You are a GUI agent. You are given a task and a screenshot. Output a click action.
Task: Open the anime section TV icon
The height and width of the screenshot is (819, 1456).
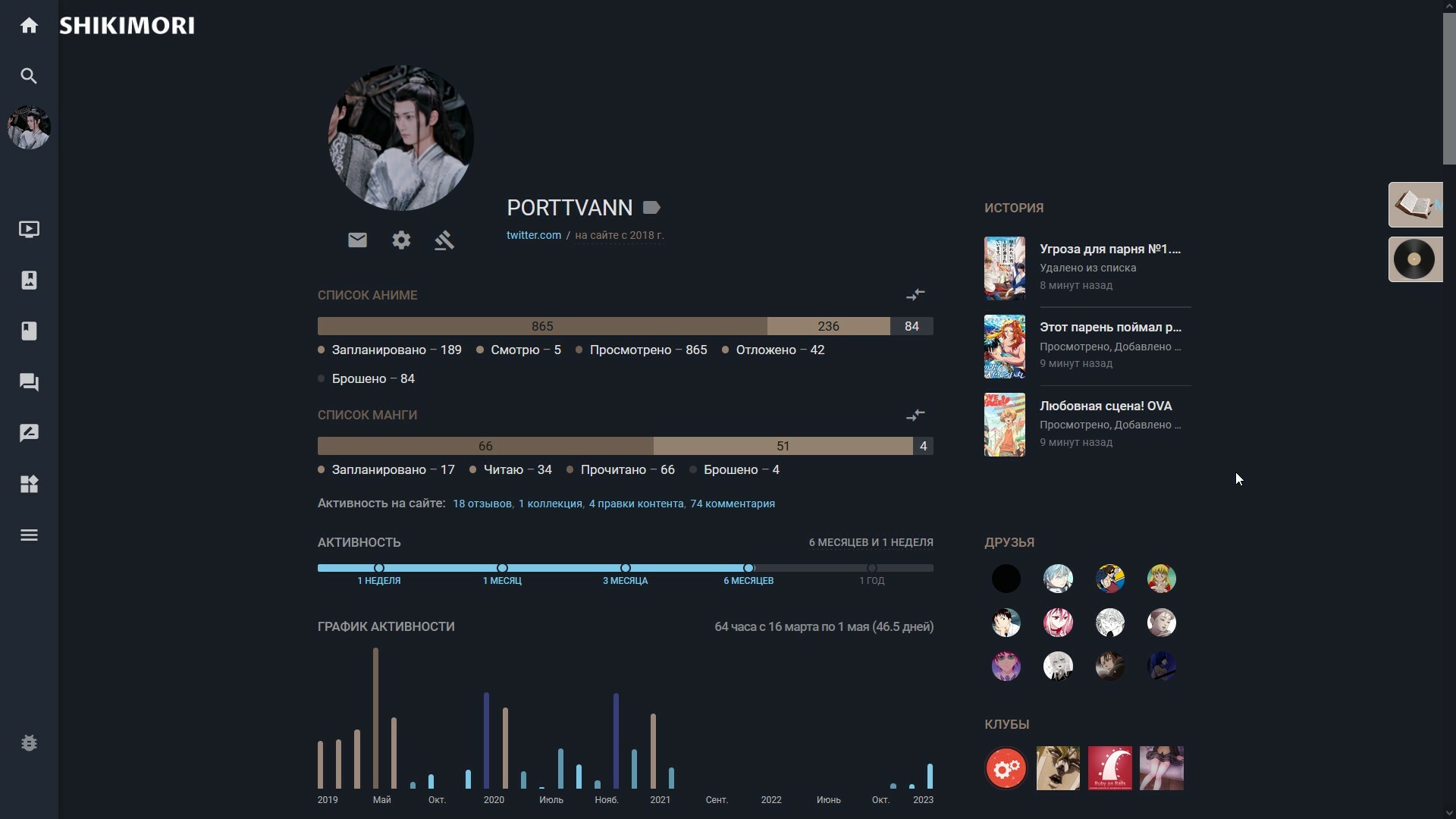[x=29, y=229]
